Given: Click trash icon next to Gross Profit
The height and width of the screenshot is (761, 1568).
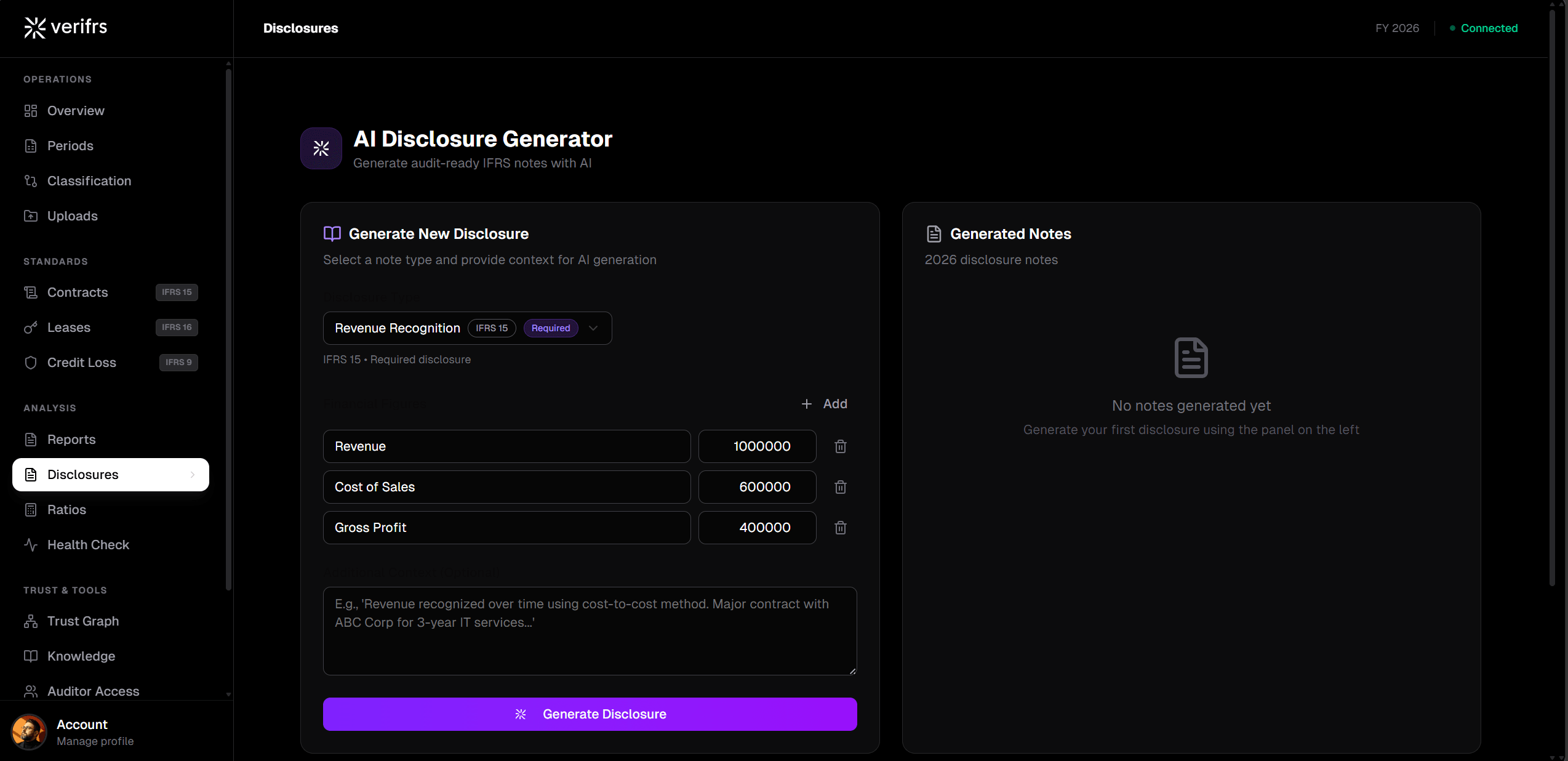Looking at the screenshot, I should click(840, 528).
